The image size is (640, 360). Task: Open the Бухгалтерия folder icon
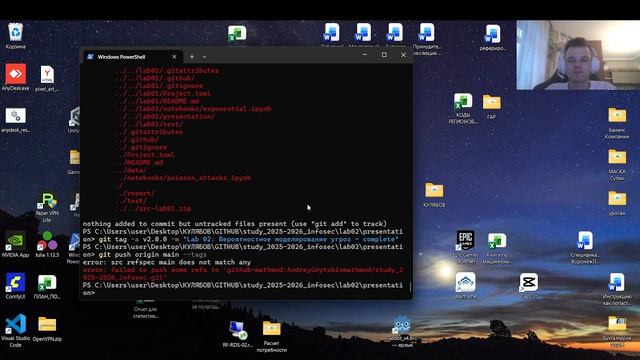617,331
